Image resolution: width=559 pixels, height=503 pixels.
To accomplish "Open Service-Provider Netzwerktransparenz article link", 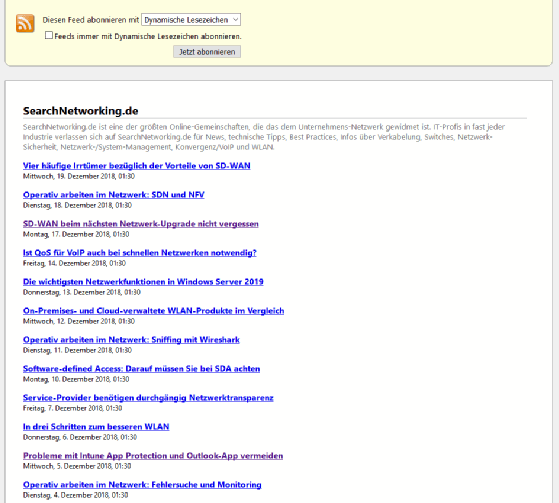I will coord(148,398).
